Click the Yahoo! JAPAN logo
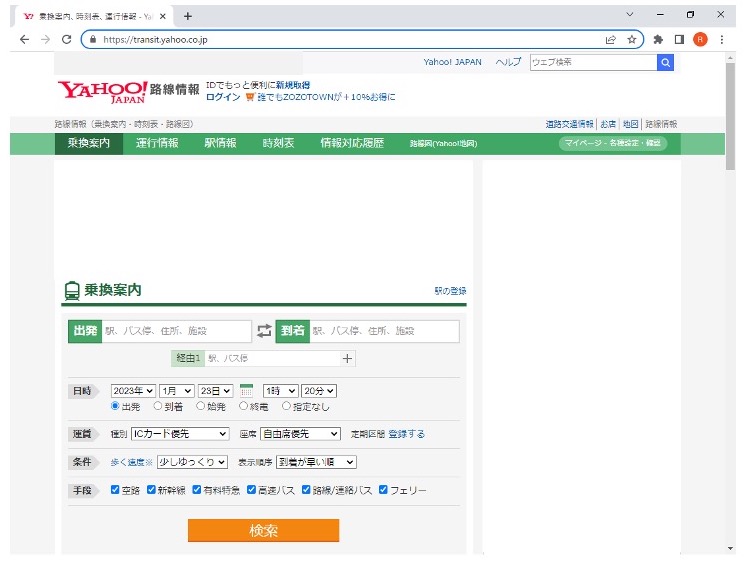 pyautogui.click(x=103, y=91)
